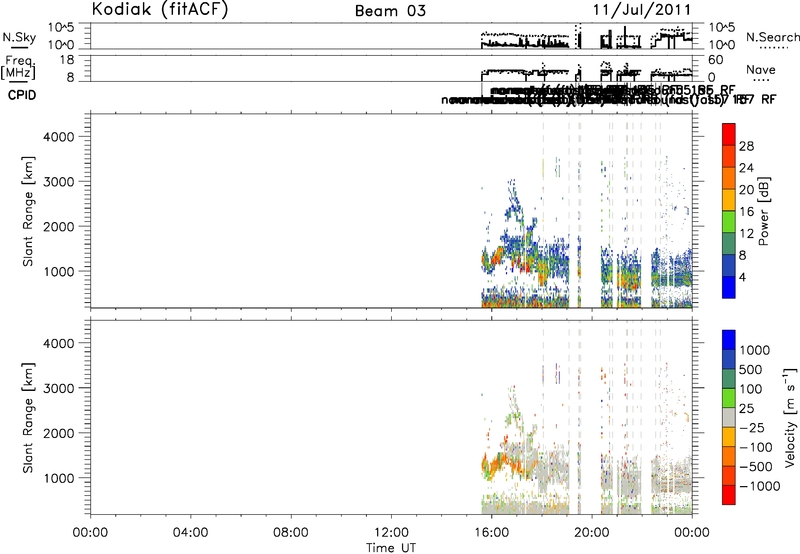Select the '3000' tick of the velocity panel
Image resolution: width=800 pixels, height=554 pixels.
[x=59, y=388]
